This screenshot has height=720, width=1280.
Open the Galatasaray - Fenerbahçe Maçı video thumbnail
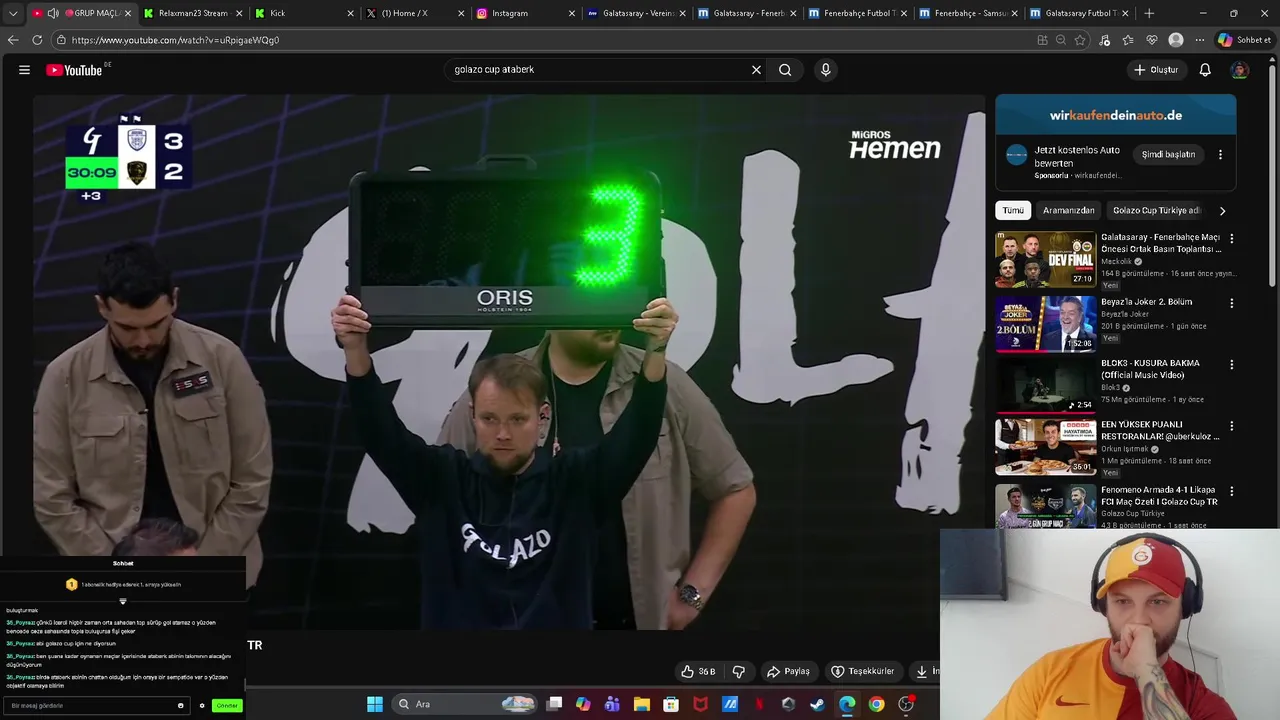[1046, 260]
